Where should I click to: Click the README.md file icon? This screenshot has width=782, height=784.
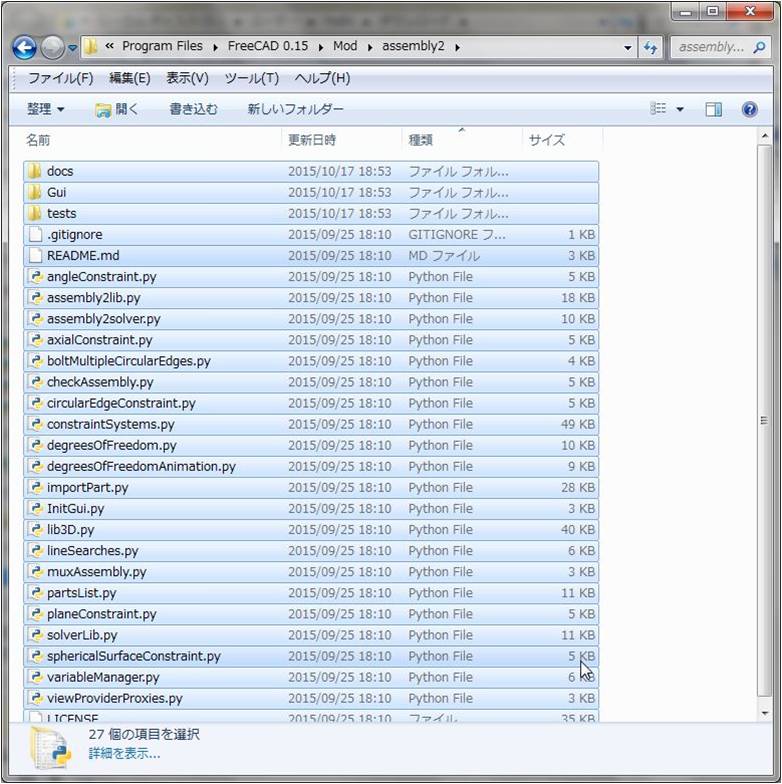point(35,256)
